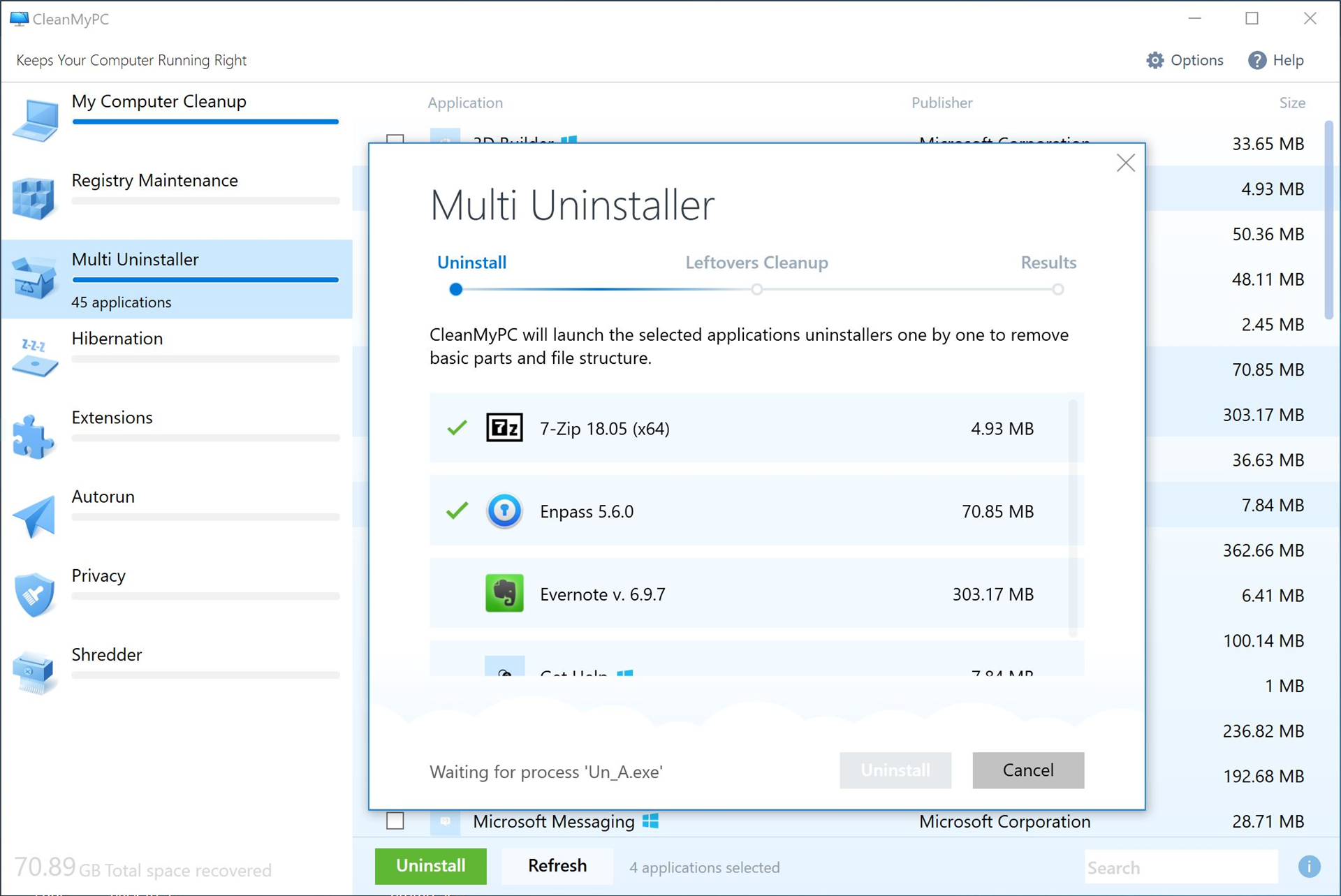
Task: Click the Microsoft Messaging app icon
Action: click(445, 821)
